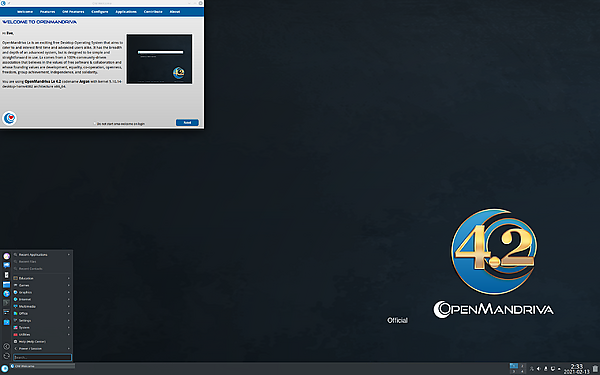Viewport: 600px width, 375px height.
Task: Expand the Power / Session submenu
Action: tap(42, 349)
